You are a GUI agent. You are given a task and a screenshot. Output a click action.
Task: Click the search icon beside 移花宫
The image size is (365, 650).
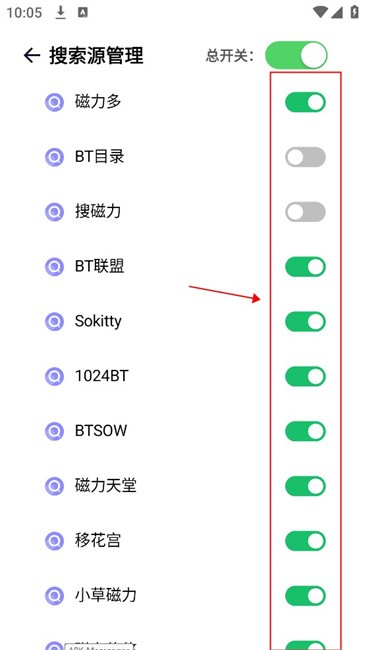[54, 541]
